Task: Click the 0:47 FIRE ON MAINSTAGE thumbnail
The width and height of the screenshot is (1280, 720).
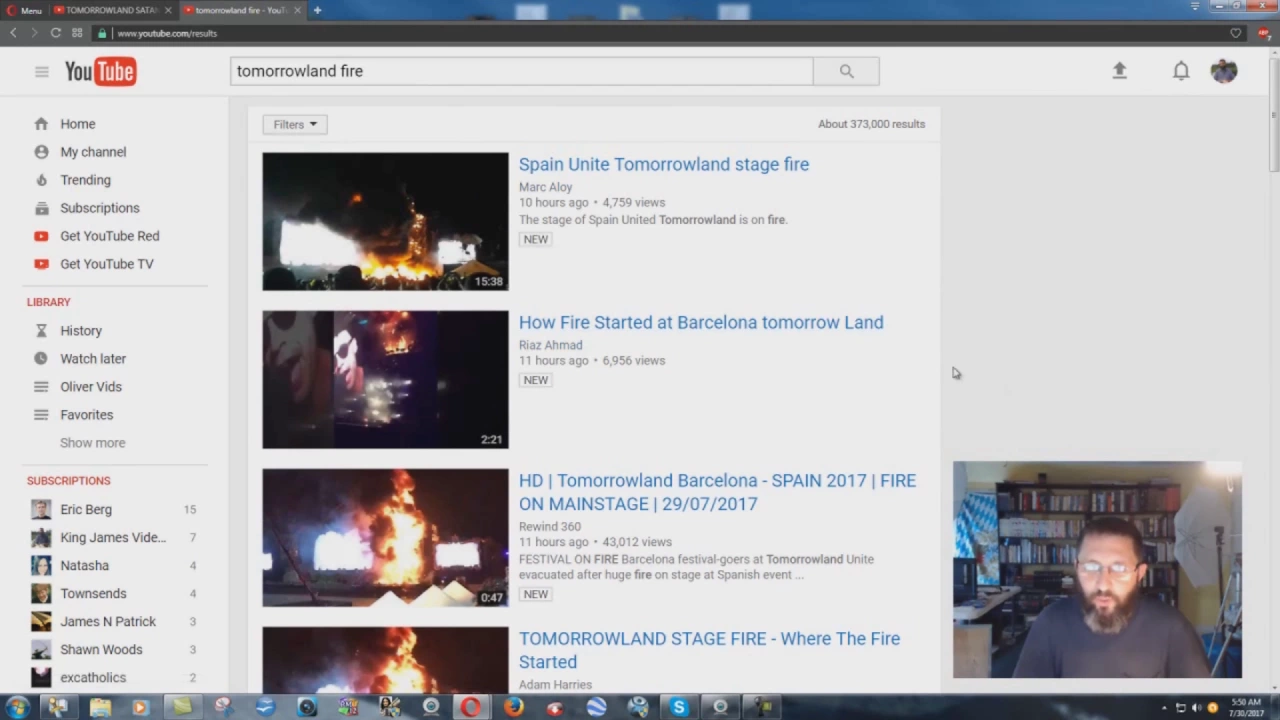Action: pyautogui.click(x=385, y=537)
